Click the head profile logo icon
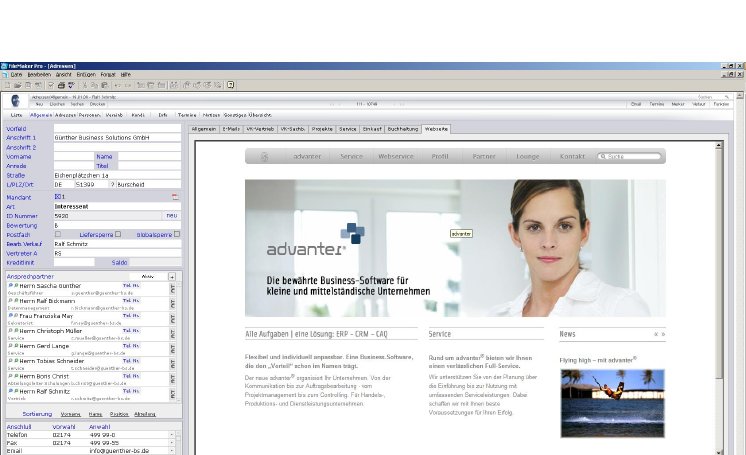Screen dimensions: 746x455 click(x=16, y=100)
